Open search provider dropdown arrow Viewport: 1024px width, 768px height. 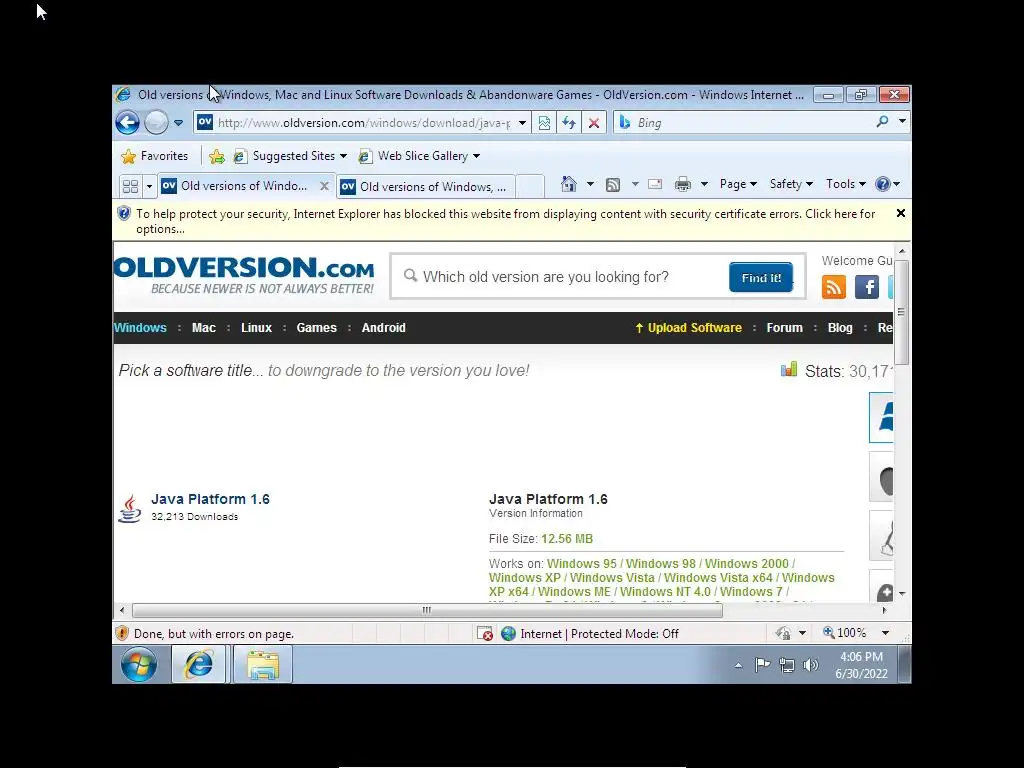click(902, 121)
